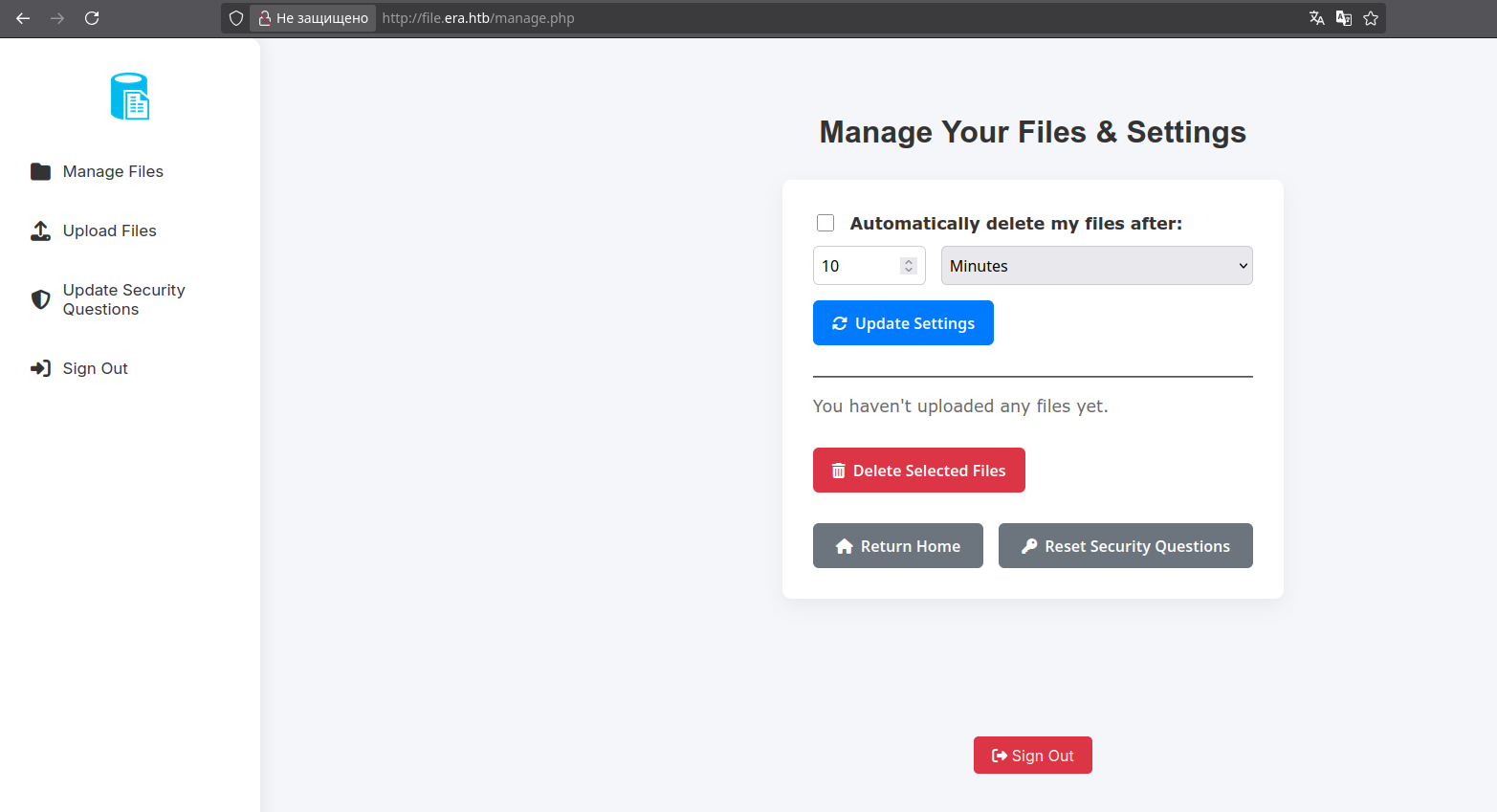The width and height of the screenshot is (1497, 812).
Task: Navigate to Upload Files in the sidebar
Action: (x=109, y=230)
